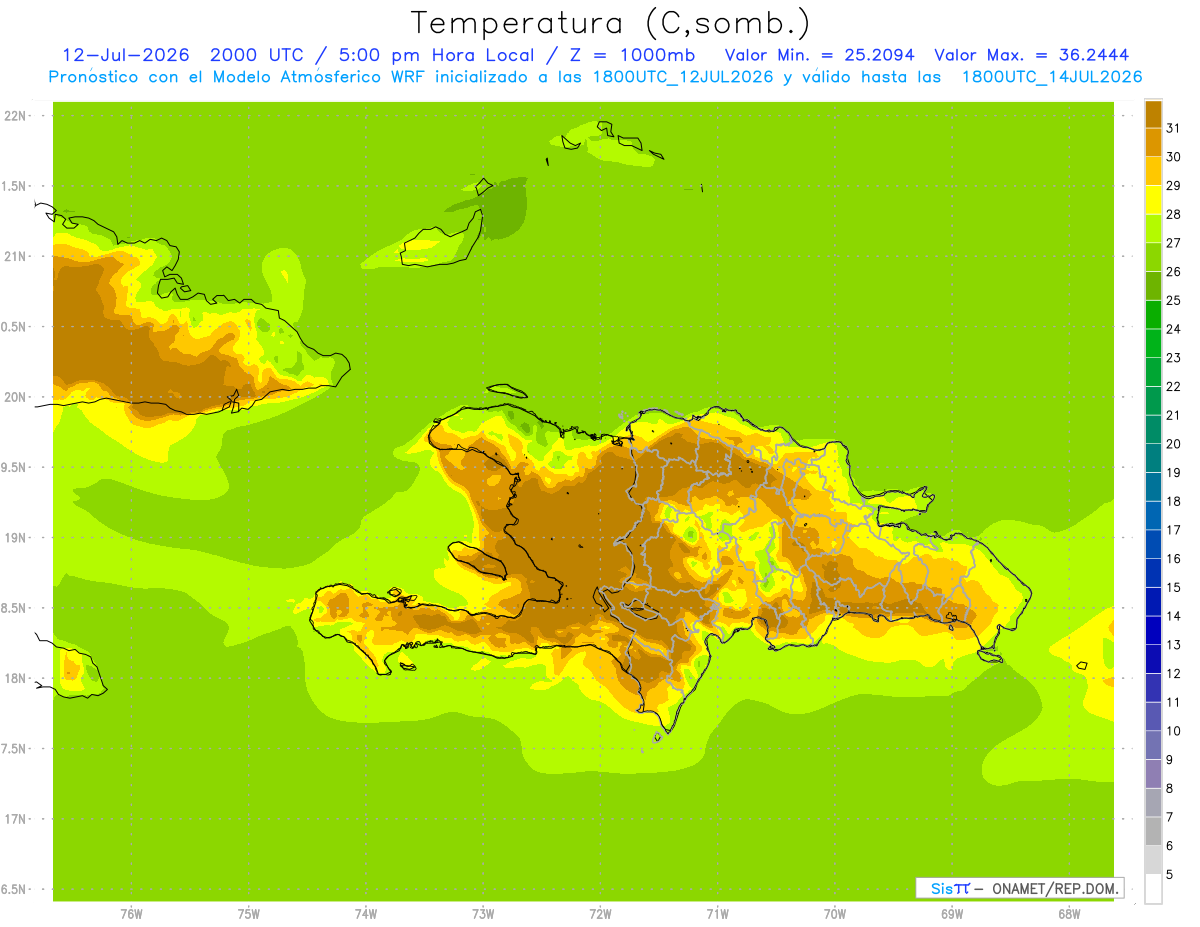The image size is (1200, 927).
Task: Click the '72W' longitude label
Action: pos(600,914)
